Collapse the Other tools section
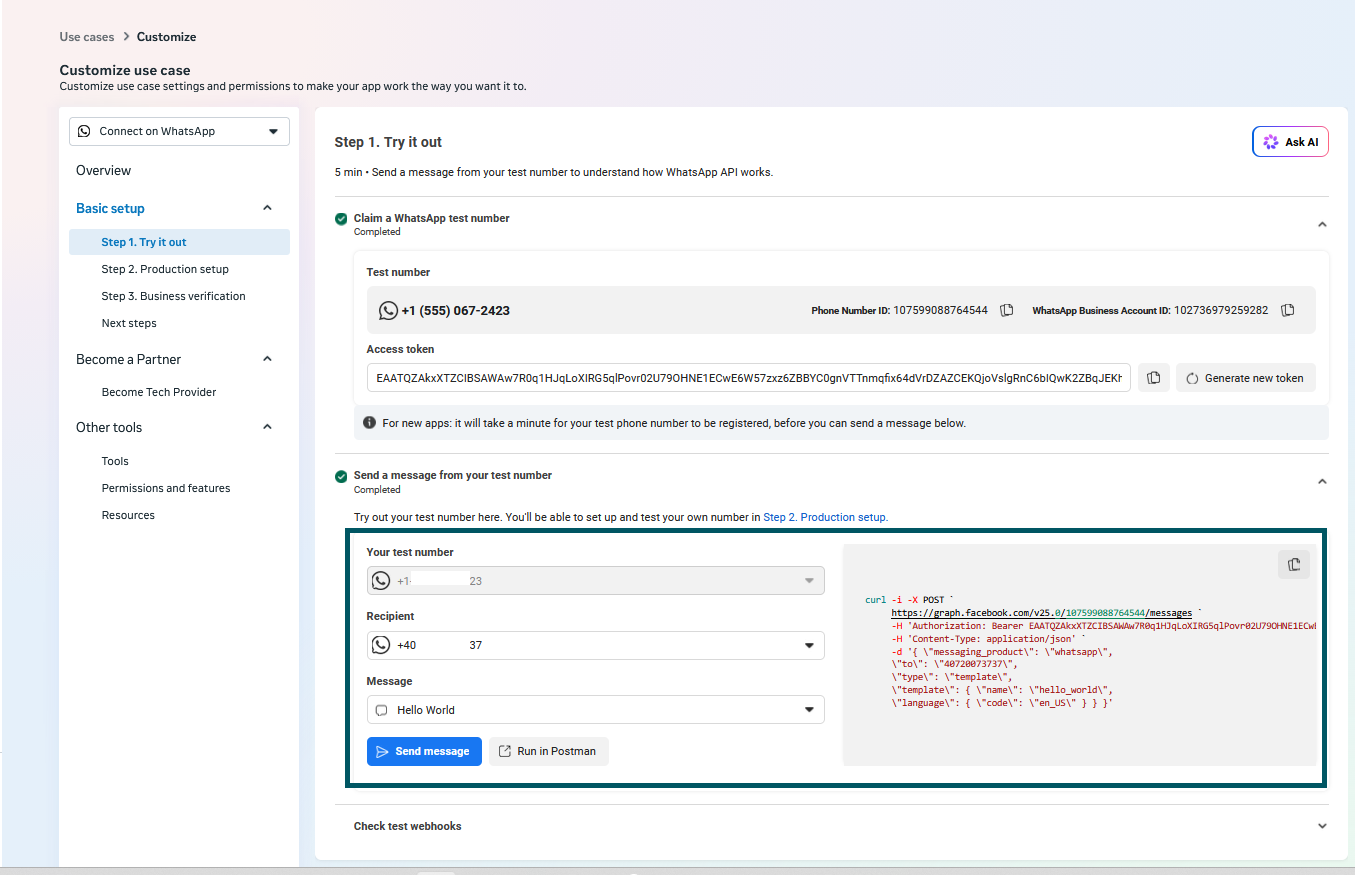The width and height of the screenshot is (1355, 875). point(267,427)
